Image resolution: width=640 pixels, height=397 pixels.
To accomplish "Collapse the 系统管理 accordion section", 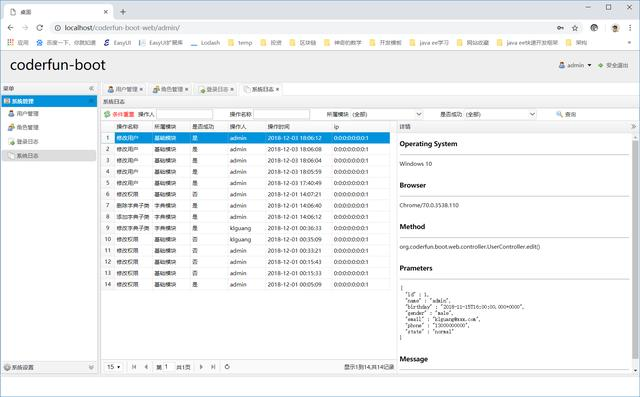I will point(91,101).
